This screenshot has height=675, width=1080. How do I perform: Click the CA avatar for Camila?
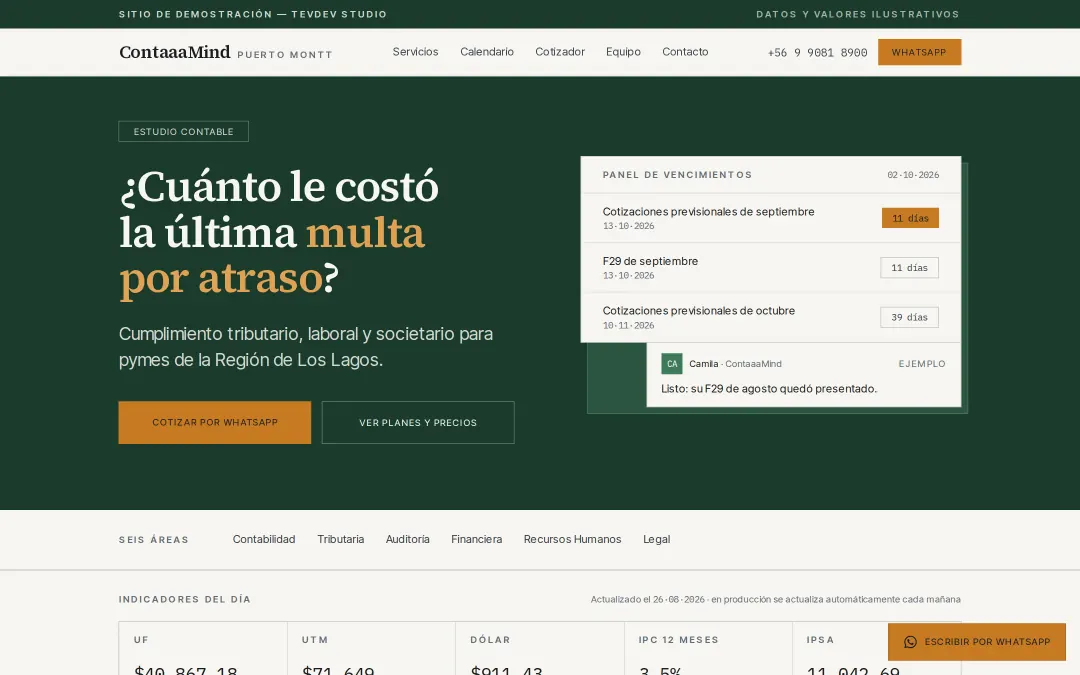(672, 364)
